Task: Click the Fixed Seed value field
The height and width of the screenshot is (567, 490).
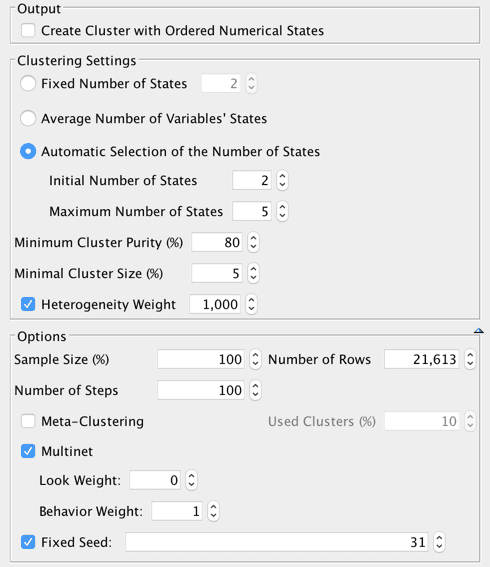Action: tap(277, 542)
